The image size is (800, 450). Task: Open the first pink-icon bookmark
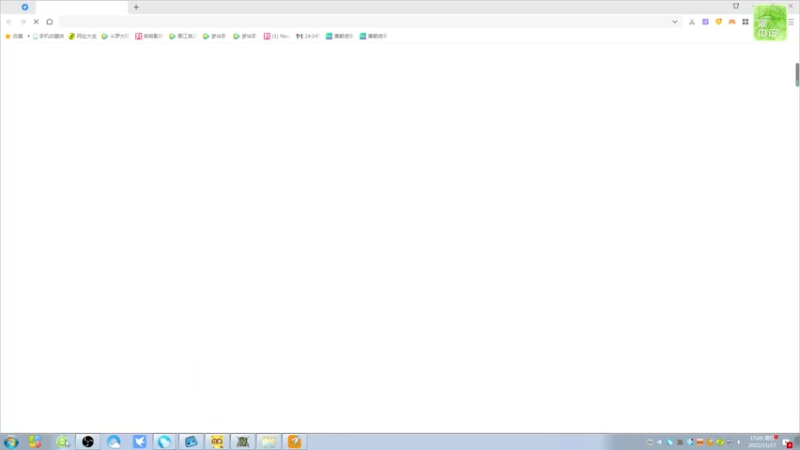(148, 36)
